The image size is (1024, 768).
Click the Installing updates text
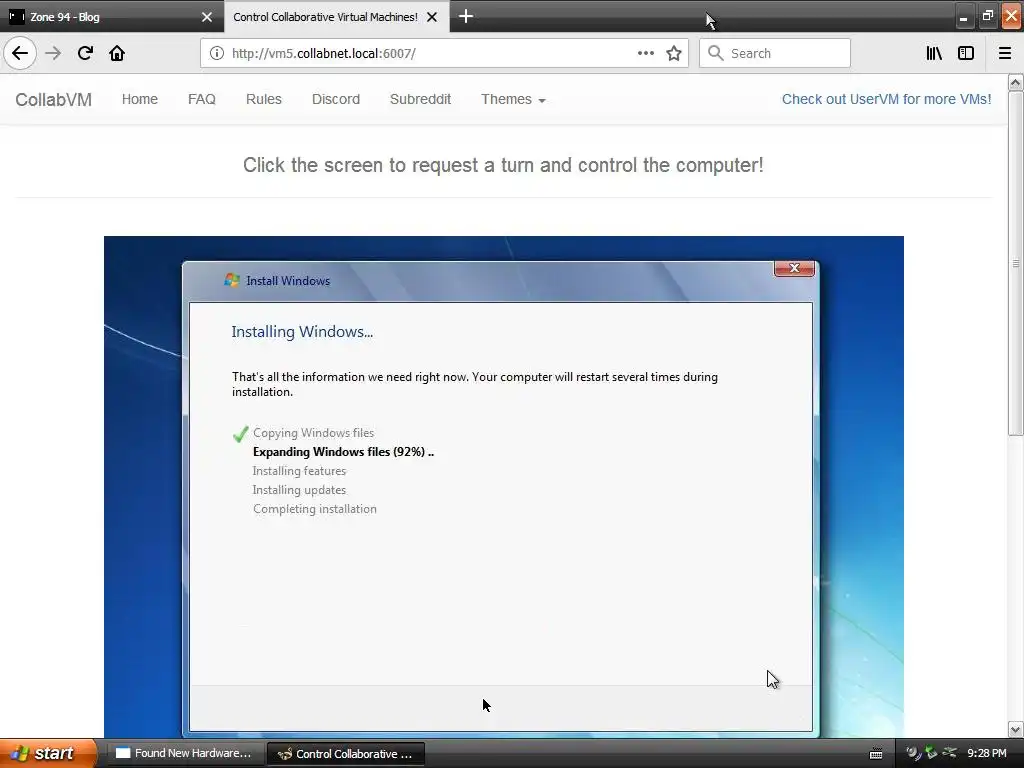coord(299,490)
